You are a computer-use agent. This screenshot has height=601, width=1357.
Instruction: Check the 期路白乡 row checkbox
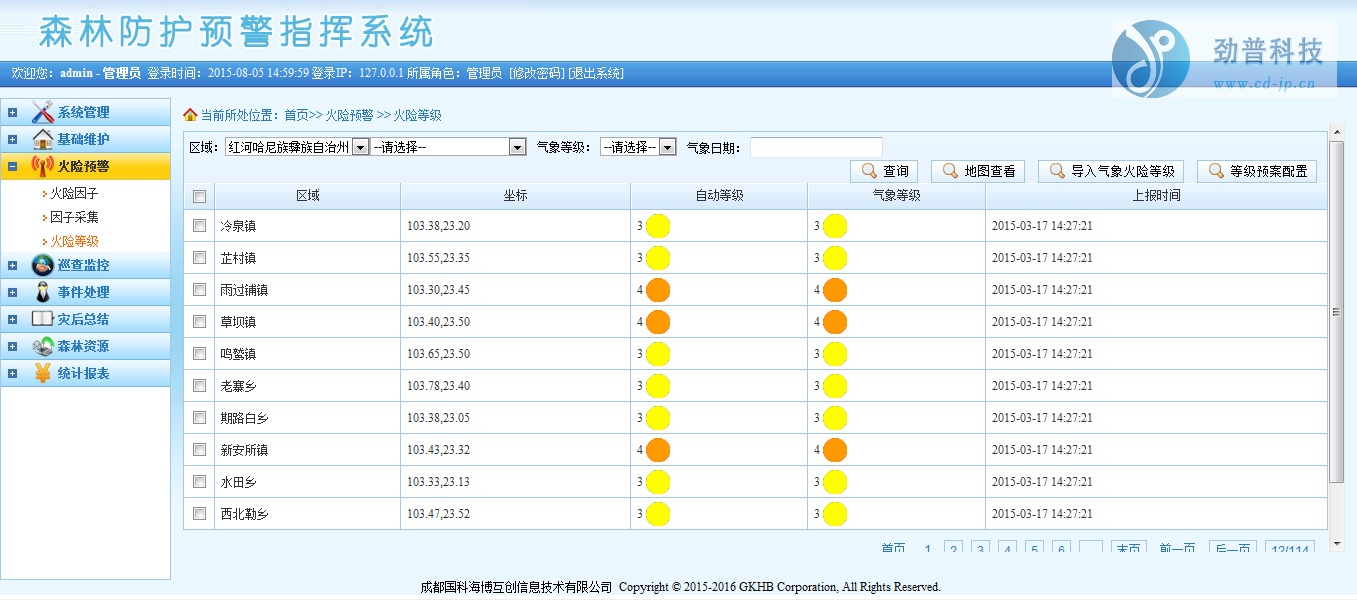click(199, 417)
